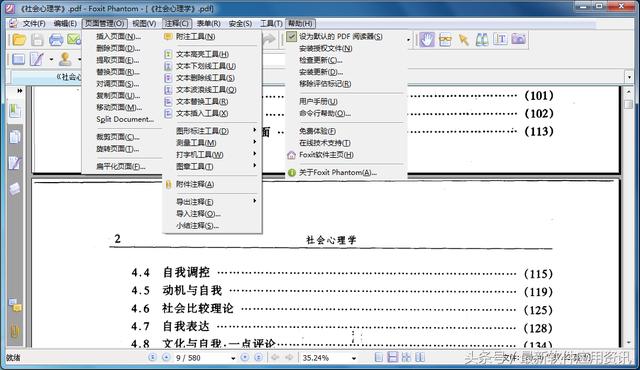Click the Email envelope icon
This screenshot has width=640, height=370.
74,40
